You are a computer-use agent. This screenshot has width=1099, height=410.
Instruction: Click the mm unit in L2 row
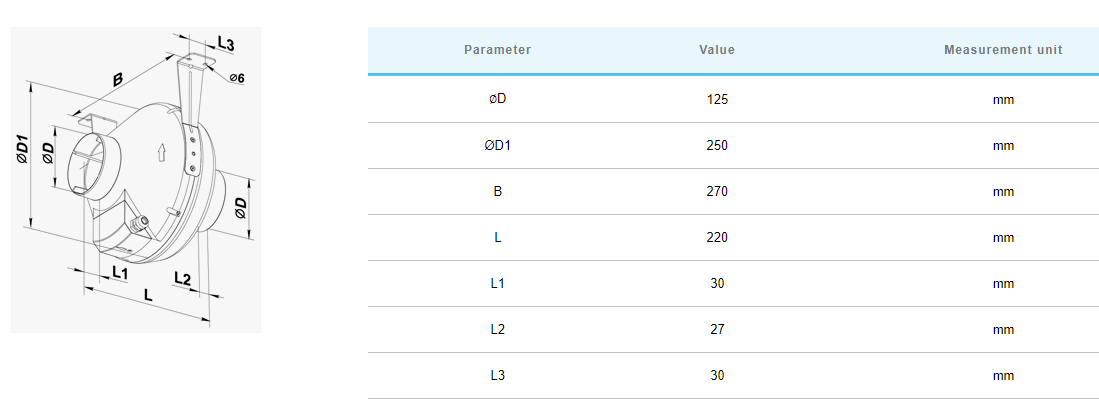[1003, 329]
